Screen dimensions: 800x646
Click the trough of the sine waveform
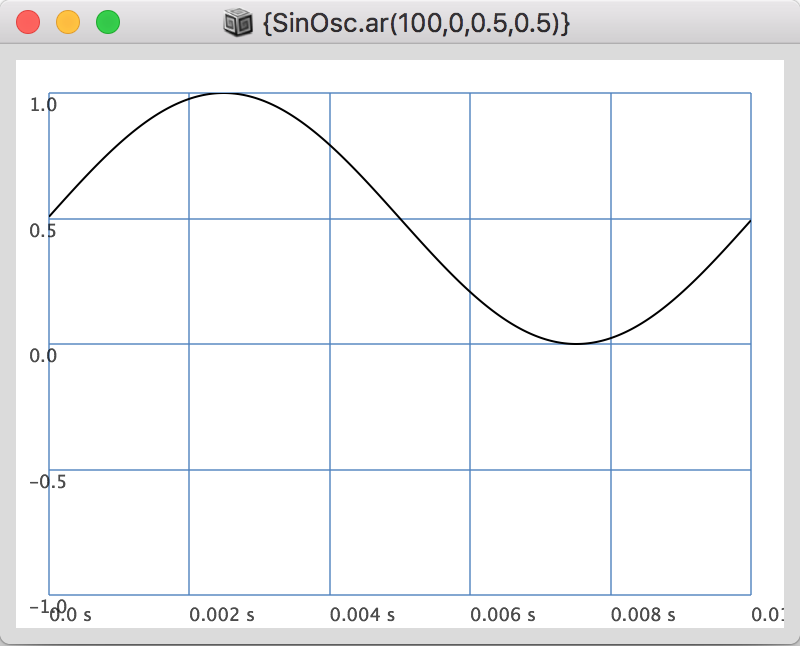[x=576, y=344]
